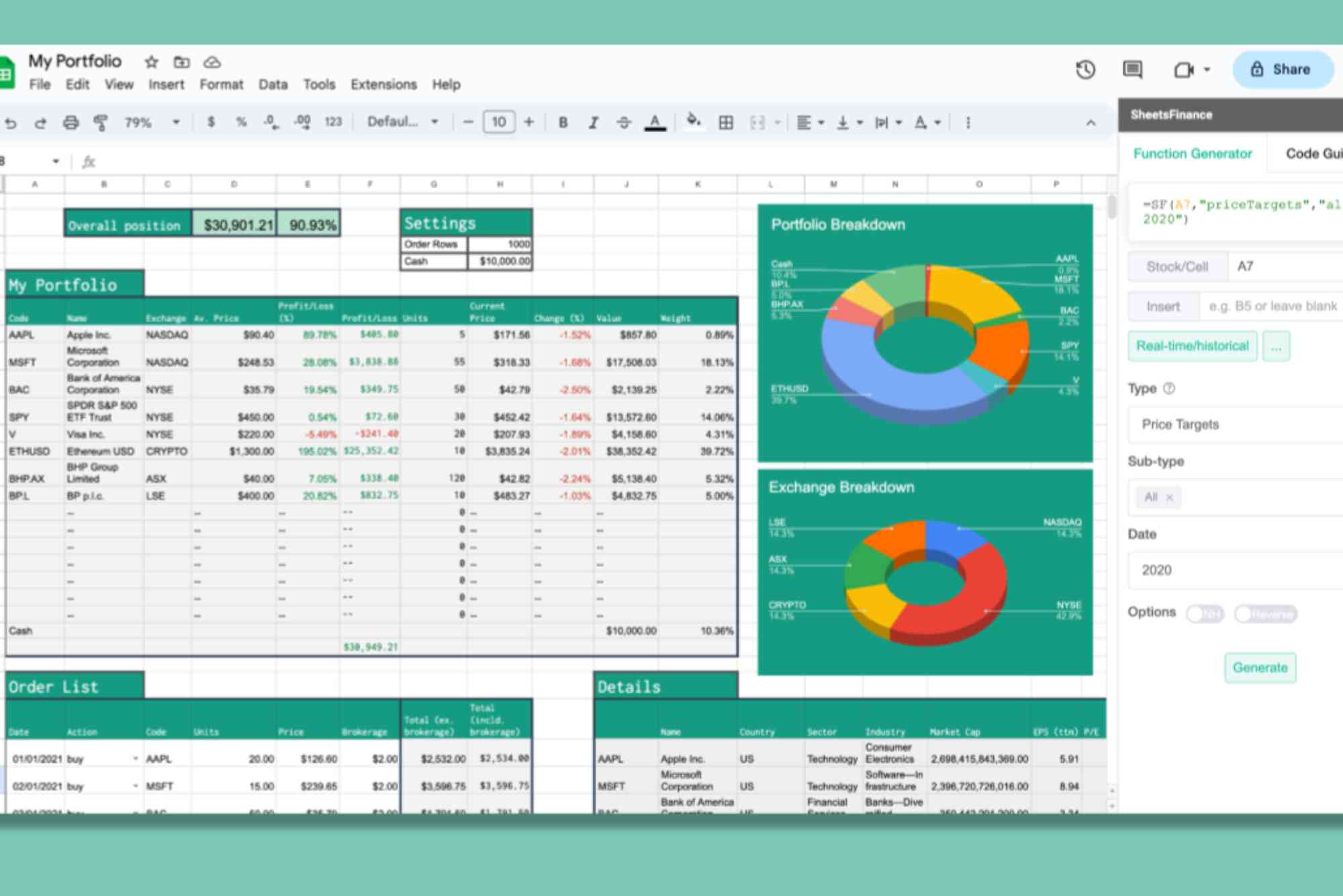Open vertical align dropdown
This screenshot has height=896, width=1343.
click(x=849, y=123)
